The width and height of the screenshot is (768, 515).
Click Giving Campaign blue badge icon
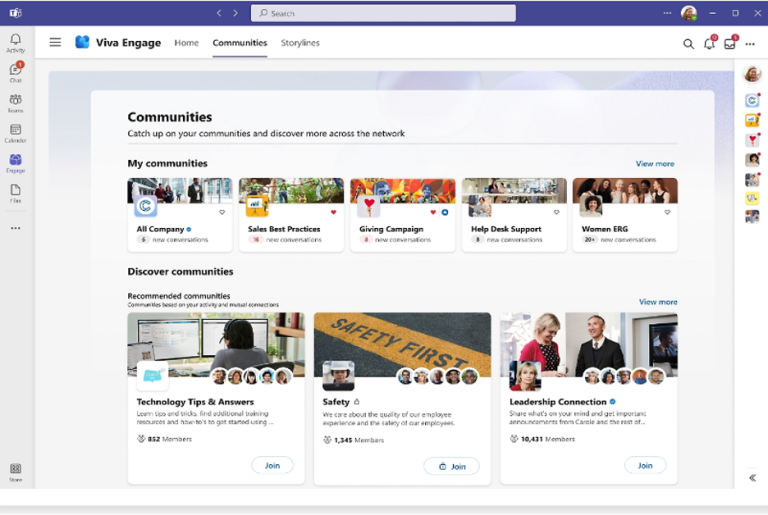(445, 212)
